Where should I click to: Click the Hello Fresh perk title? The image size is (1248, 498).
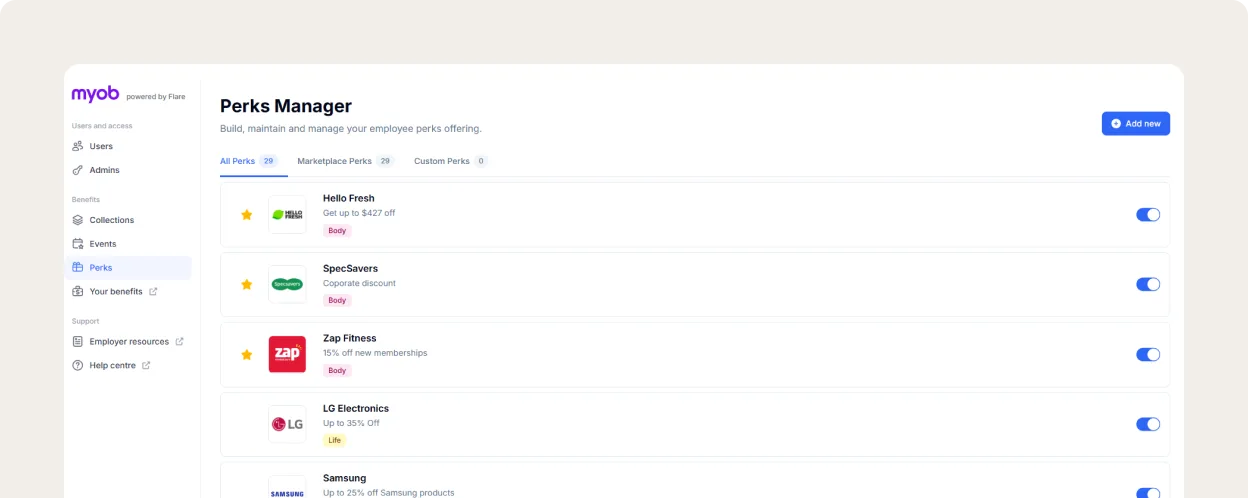[349, 198]
